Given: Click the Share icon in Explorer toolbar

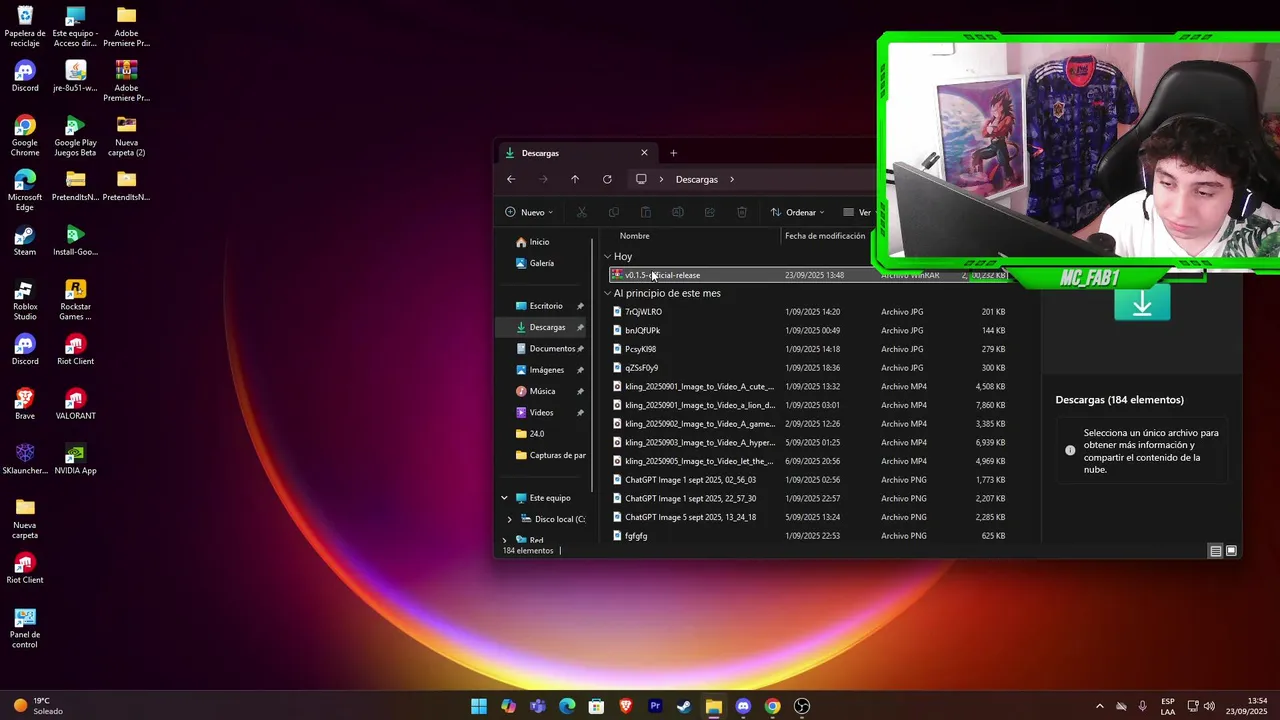Looking at the screenshot, I should [710, 212].
